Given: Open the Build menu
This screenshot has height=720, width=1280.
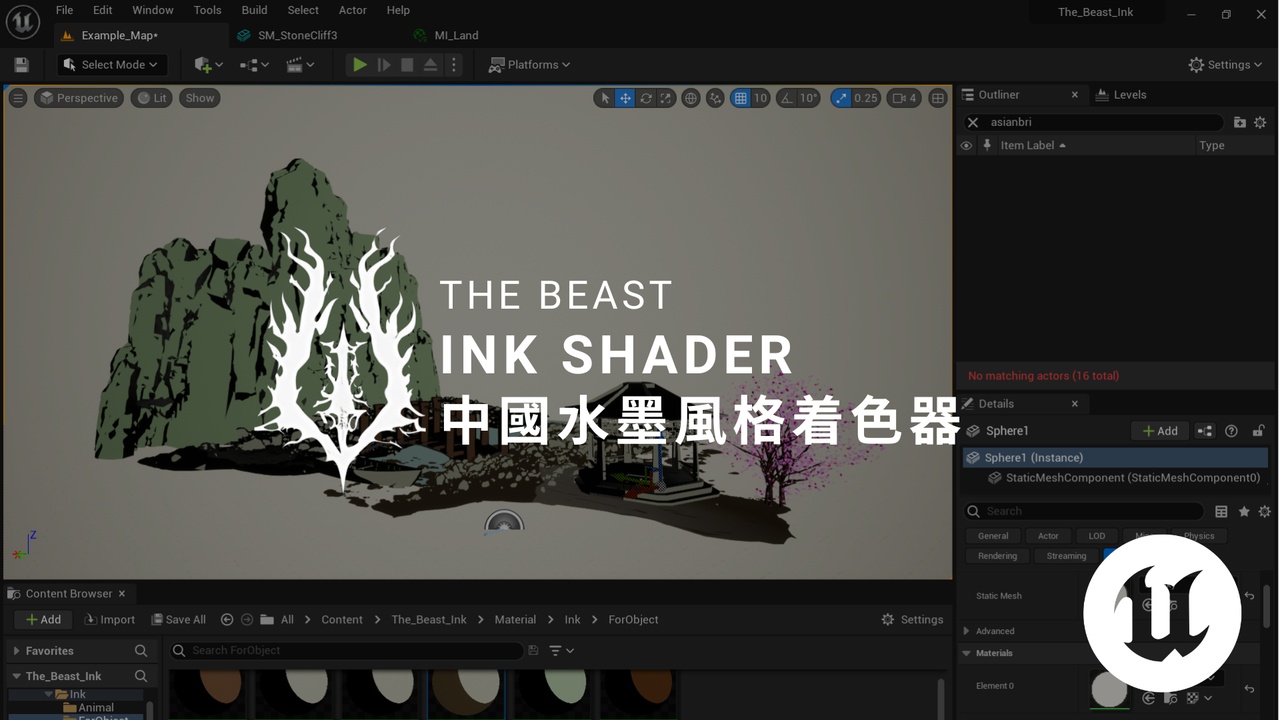Looking at the screenshot, I should (254, 10).
